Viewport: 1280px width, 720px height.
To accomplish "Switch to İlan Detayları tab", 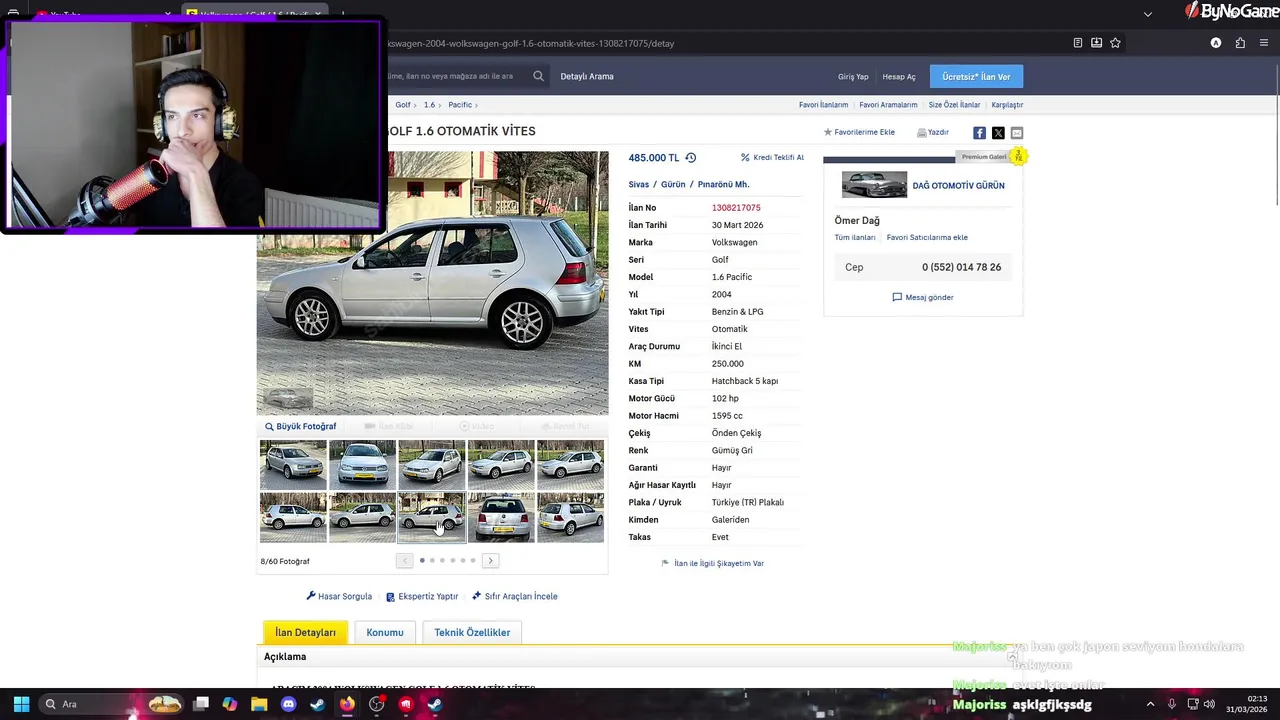I will [305, 632].
